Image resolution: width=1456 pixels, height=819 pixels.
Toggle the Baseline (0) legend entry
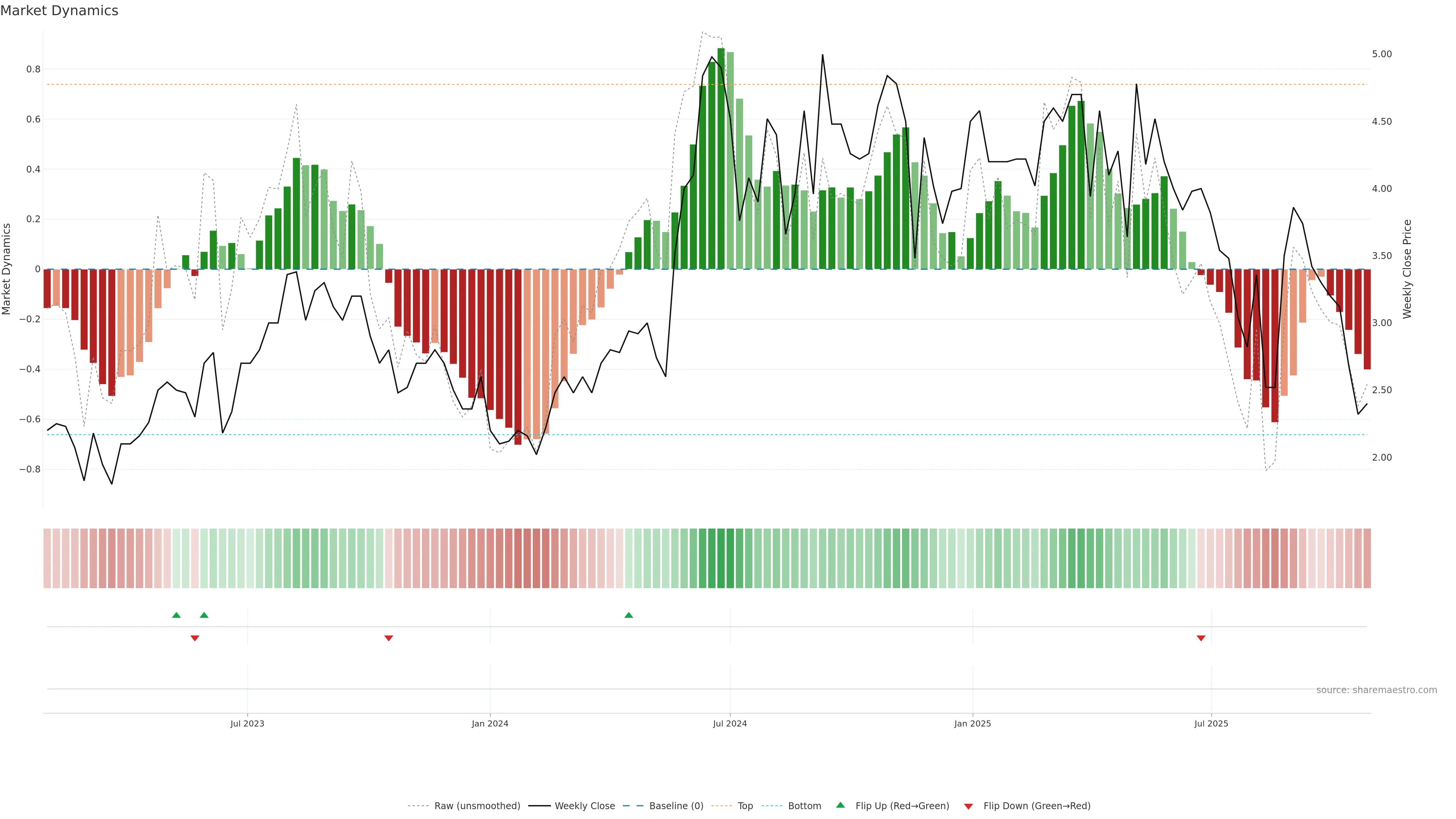click(676, 806)
